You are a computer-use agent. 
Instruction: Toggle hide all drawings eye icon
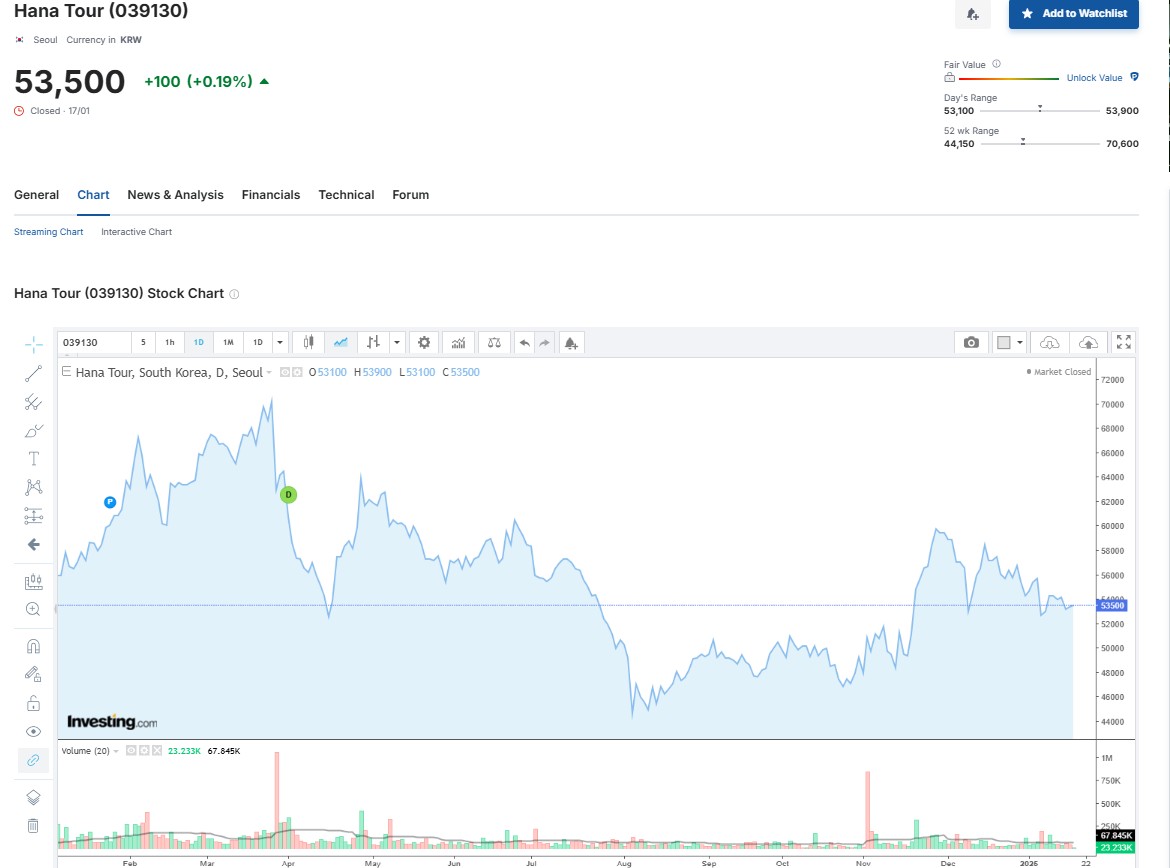point(34,731)
